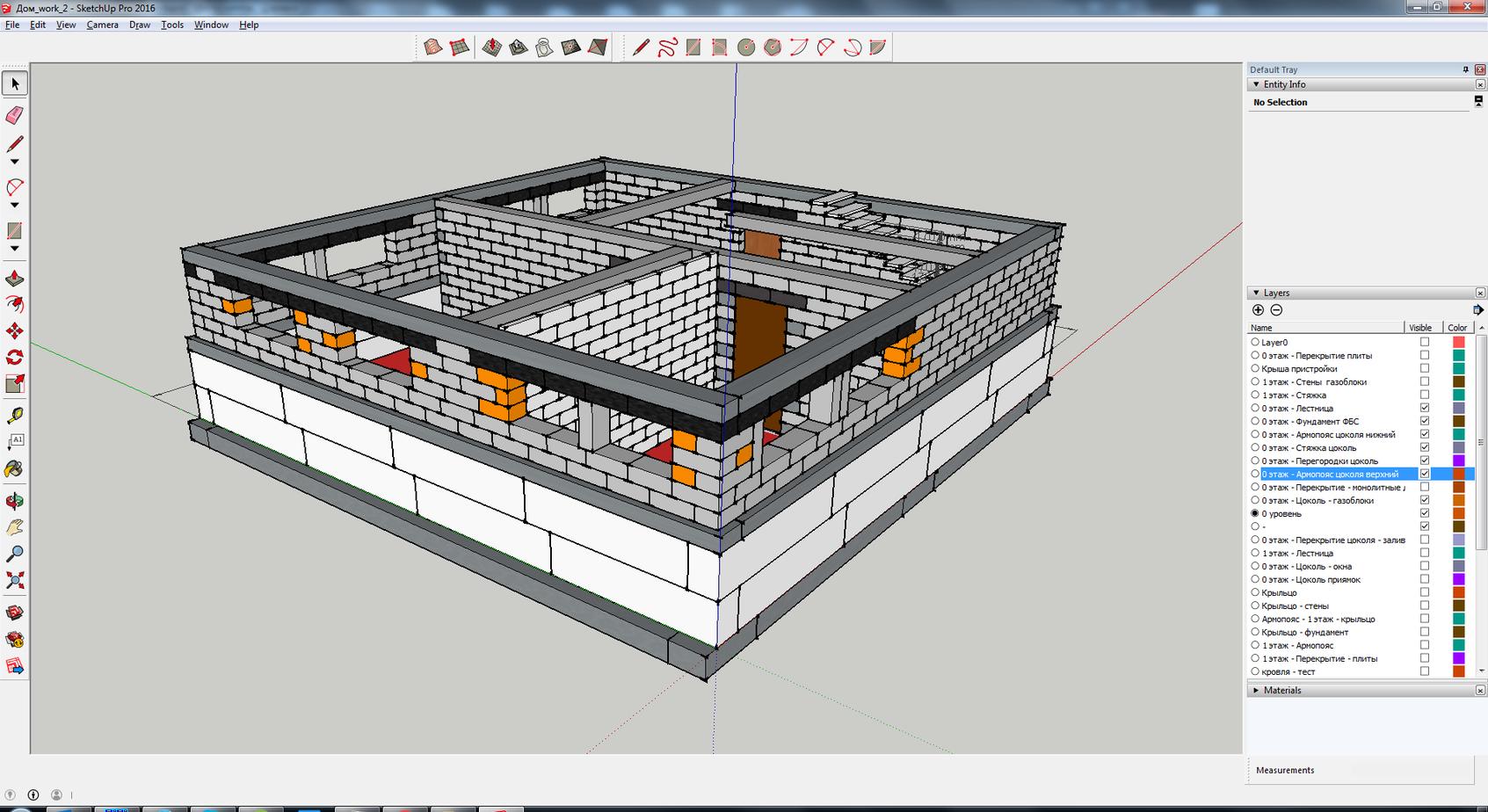Image resolution: width=1488 pixels, height=812 pixels.
Task: Open the 3D Warehouse icon
Action: pyautogui.click(x=14, y=613)
